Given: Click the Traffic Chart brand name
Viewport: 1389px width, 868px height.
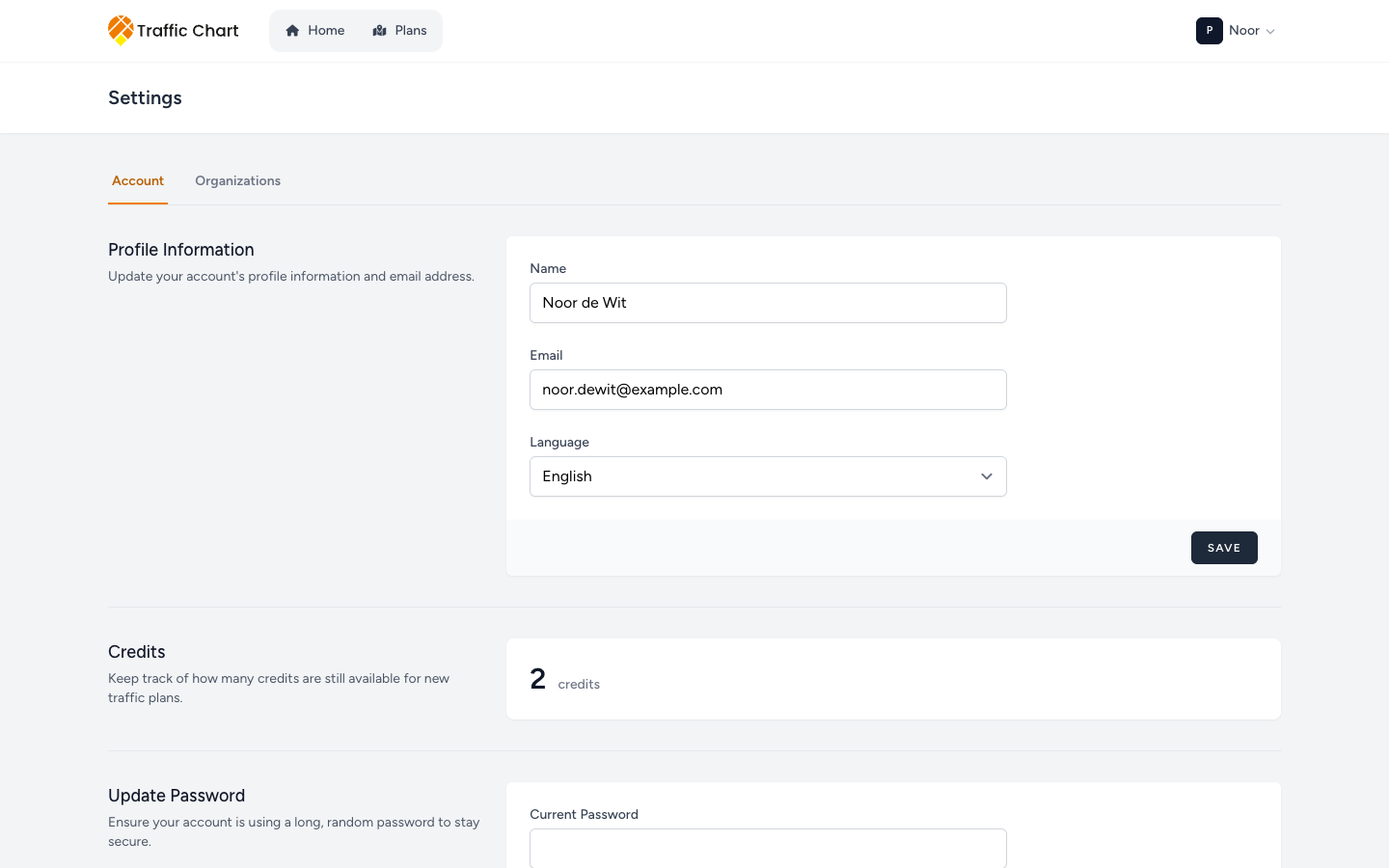Looking at the screenshot, I should [x=187, y=31].
